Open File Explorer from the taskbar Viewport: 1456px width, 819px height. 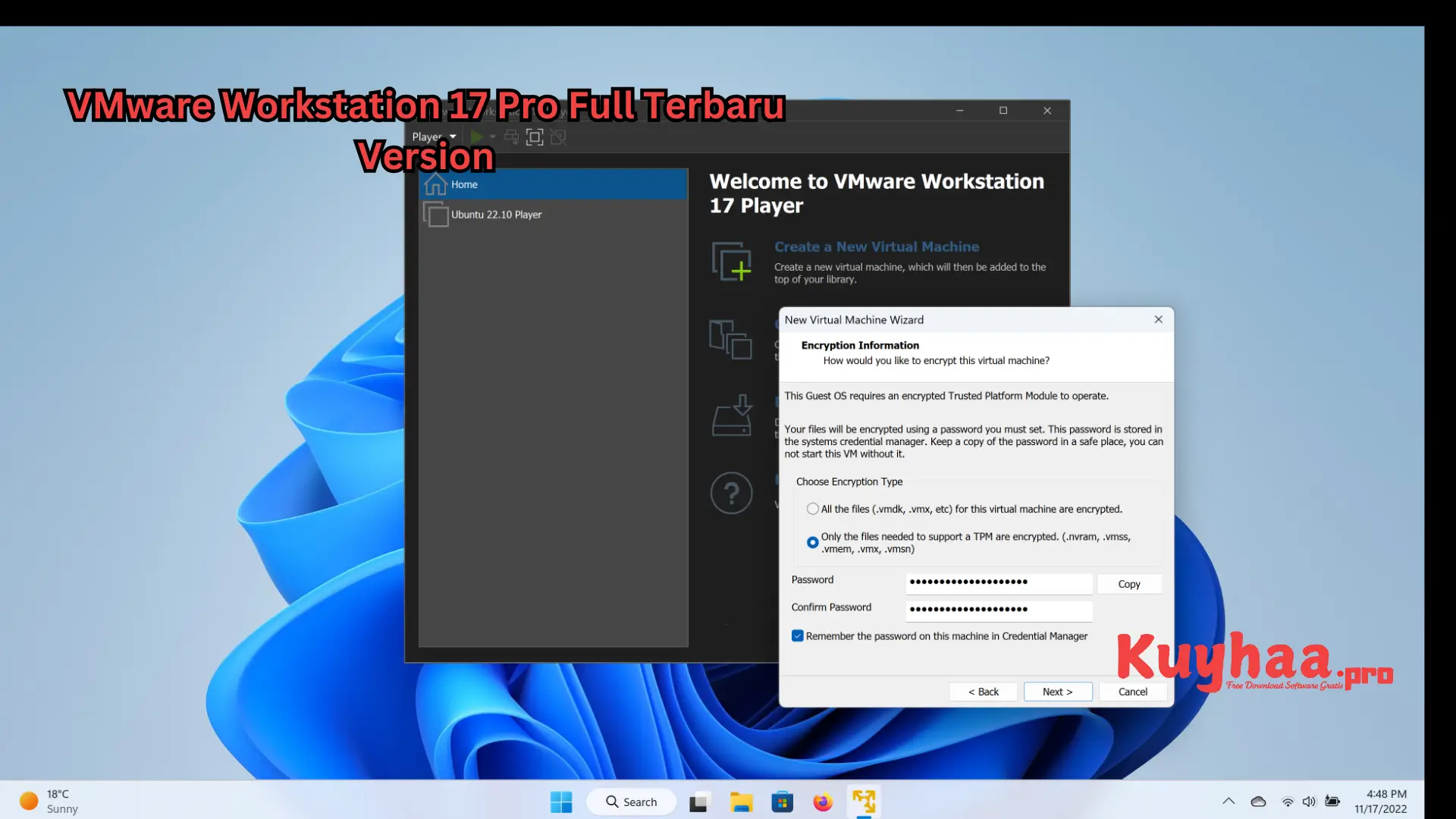(x=741, y=802)
